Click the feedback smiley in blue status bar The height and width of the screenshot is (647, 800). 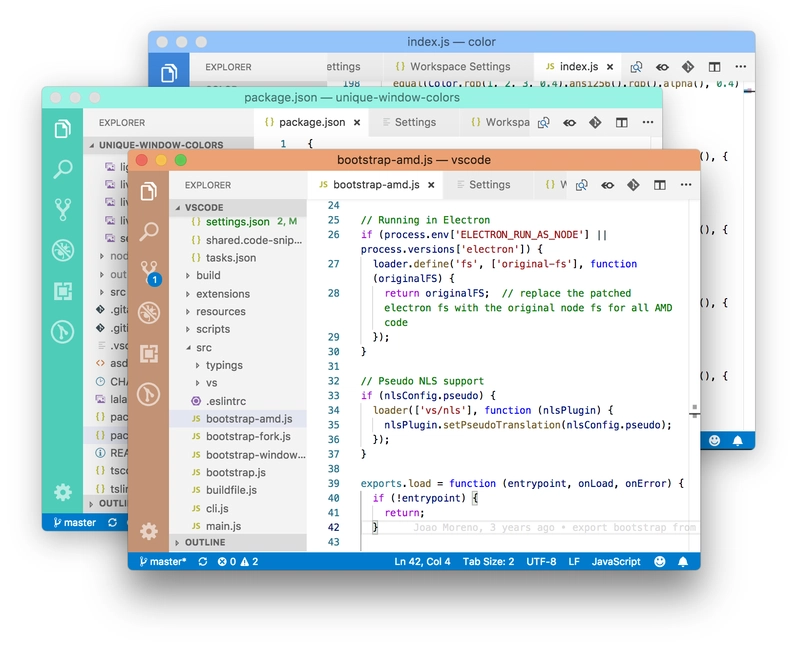660,562
